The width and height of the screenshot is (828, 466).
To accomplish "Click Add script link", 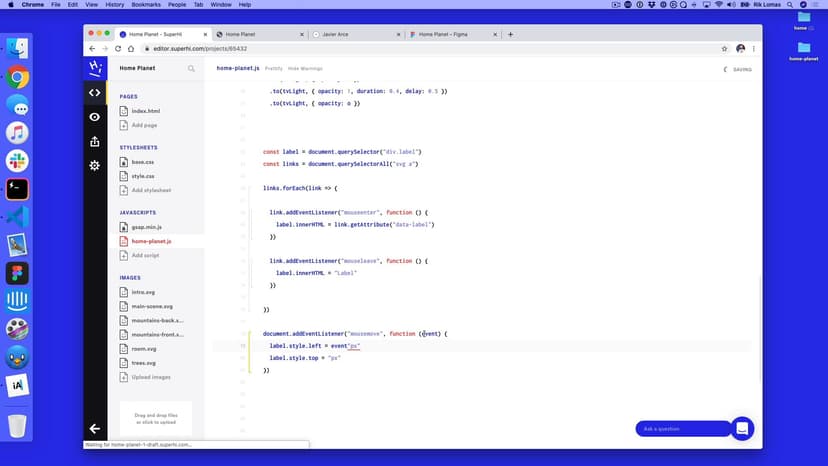I will (x=145, y=255).
